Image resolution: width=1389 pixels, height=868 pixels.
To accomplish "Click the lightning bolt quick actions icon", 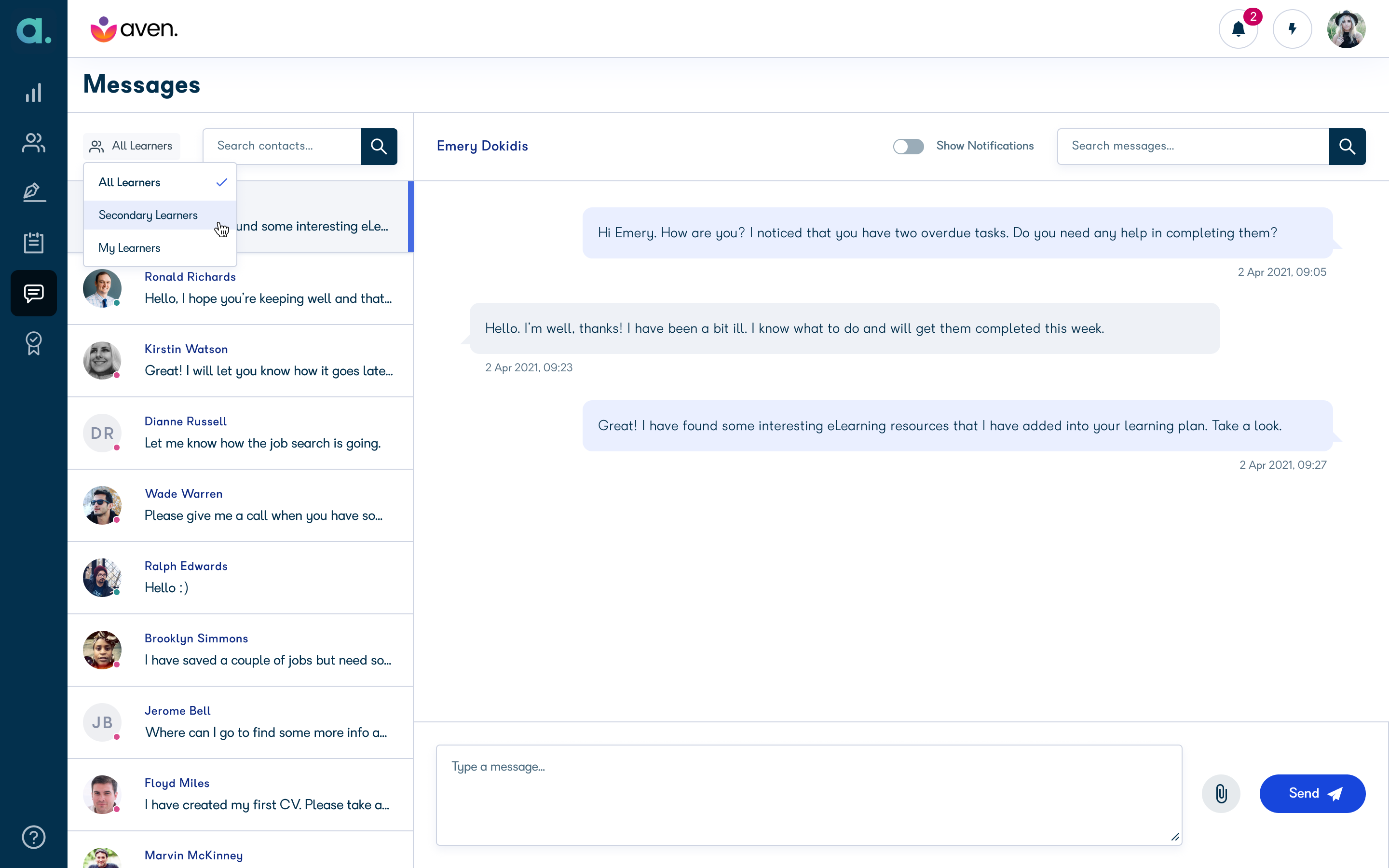I will tap(1292, 29).
